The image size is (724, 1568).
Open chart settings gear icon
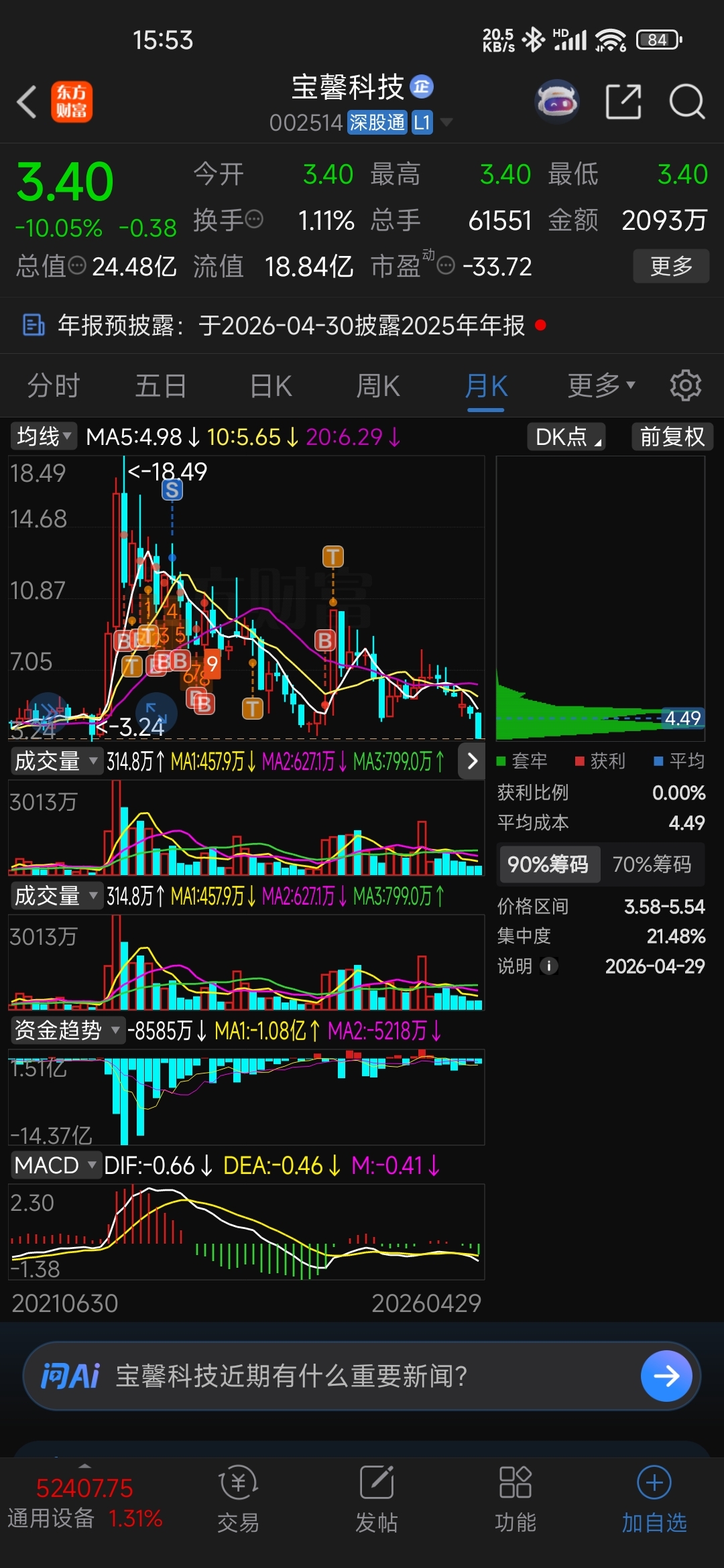click(686, 385)
